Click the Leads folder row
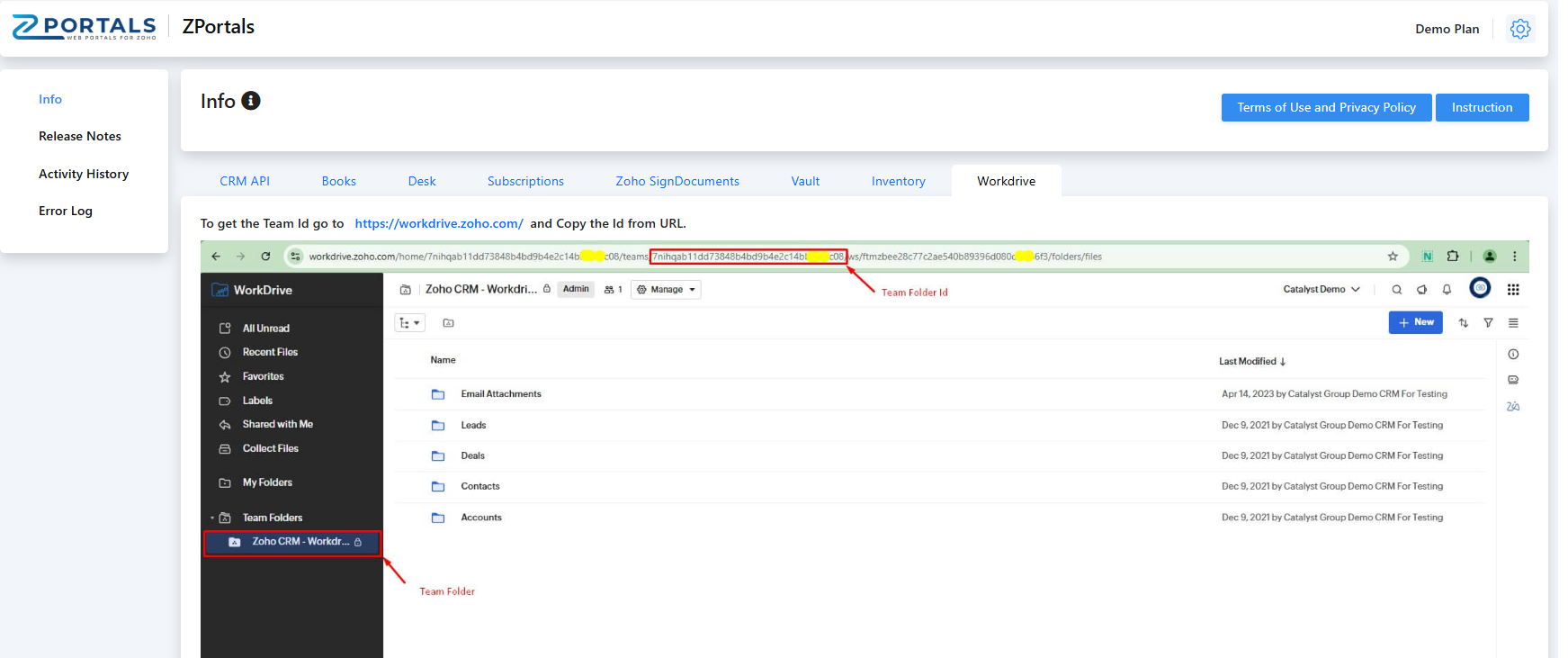1568x658 pixels. (x=473, y=425)
